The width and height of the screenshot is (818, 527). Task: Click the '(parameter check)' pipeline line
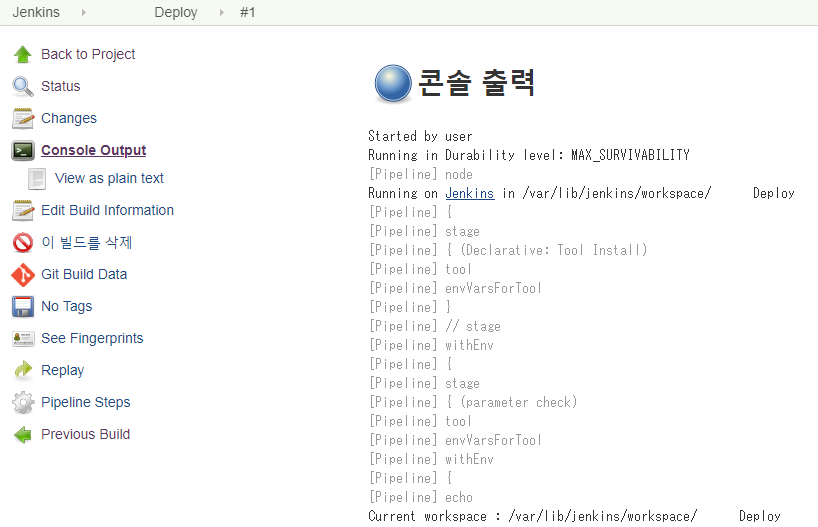473,402
